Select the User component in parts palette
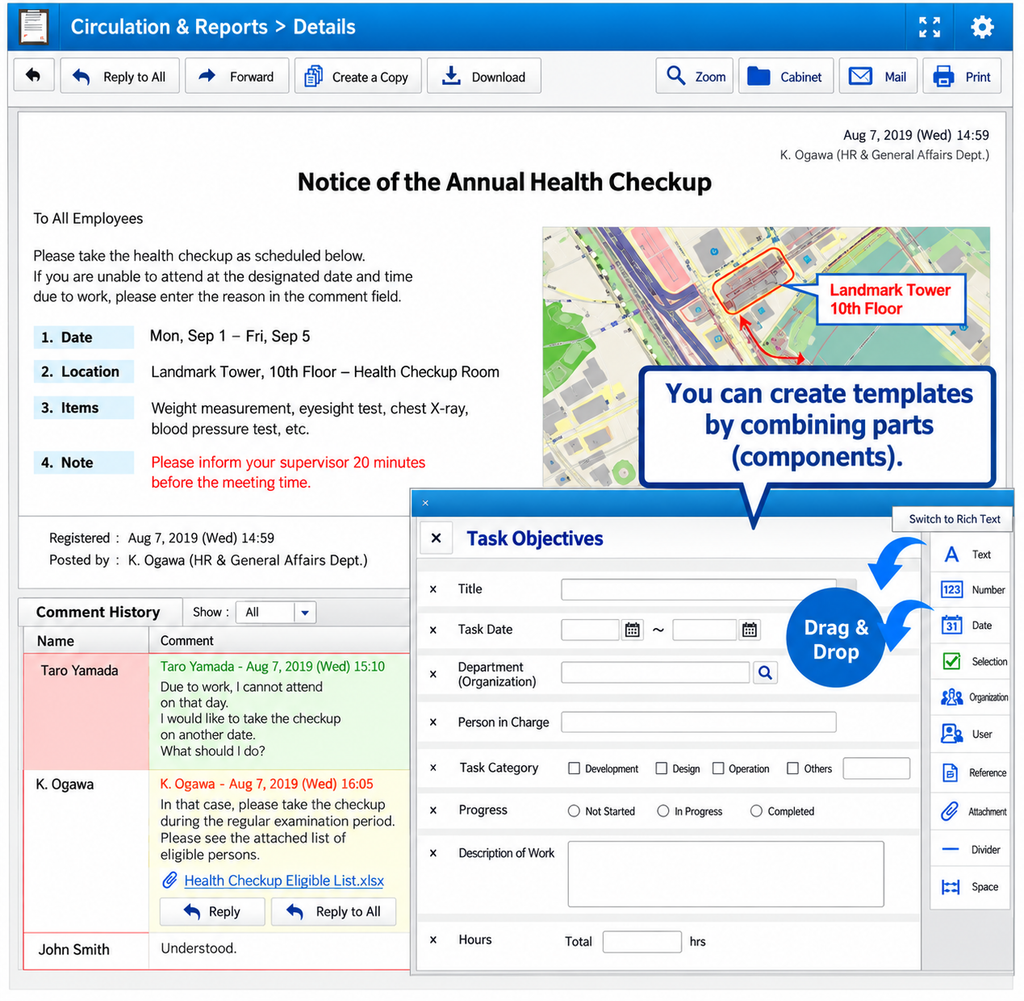The image size is (1024, 1001). 970,734
